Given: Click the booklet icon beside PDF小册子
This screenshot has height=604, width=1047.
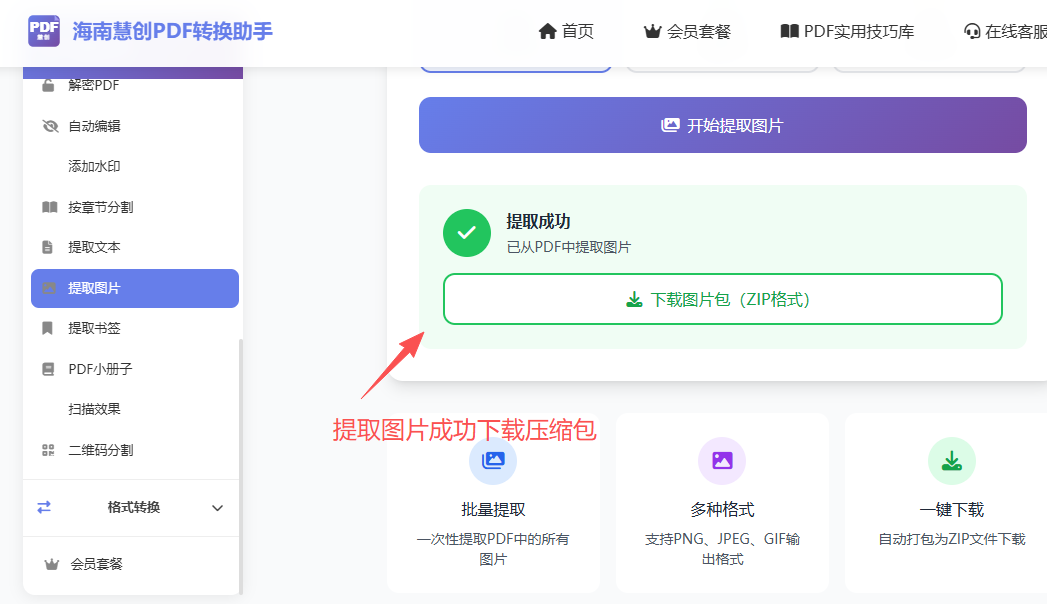Looking at the screenshot, I should tap(48, 369).
